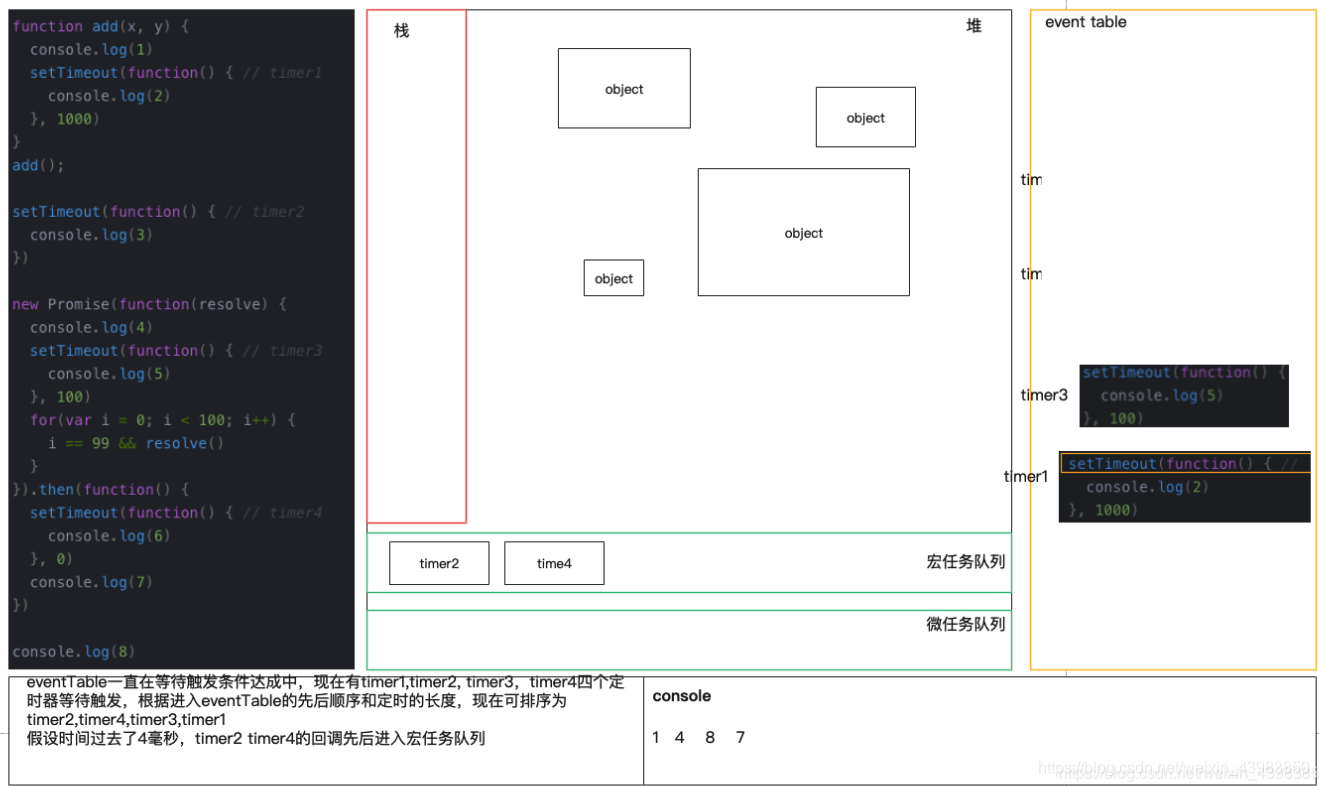1319x786 pixels.
Task: Click the '}).then(function() {' code line
Action: (x=100, y=489)
